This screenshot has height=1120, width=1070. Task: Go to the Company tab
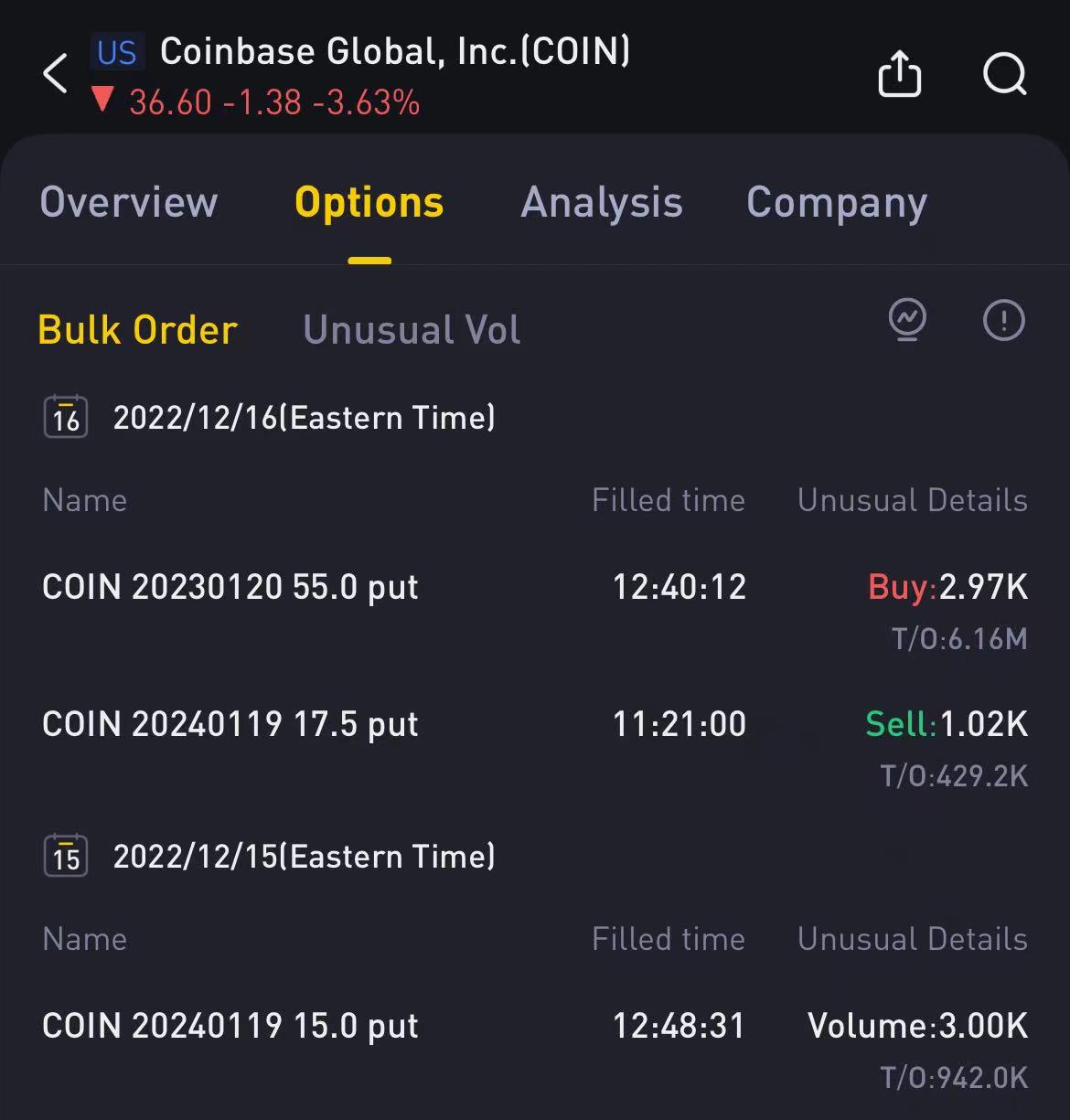tap(837, 204)
